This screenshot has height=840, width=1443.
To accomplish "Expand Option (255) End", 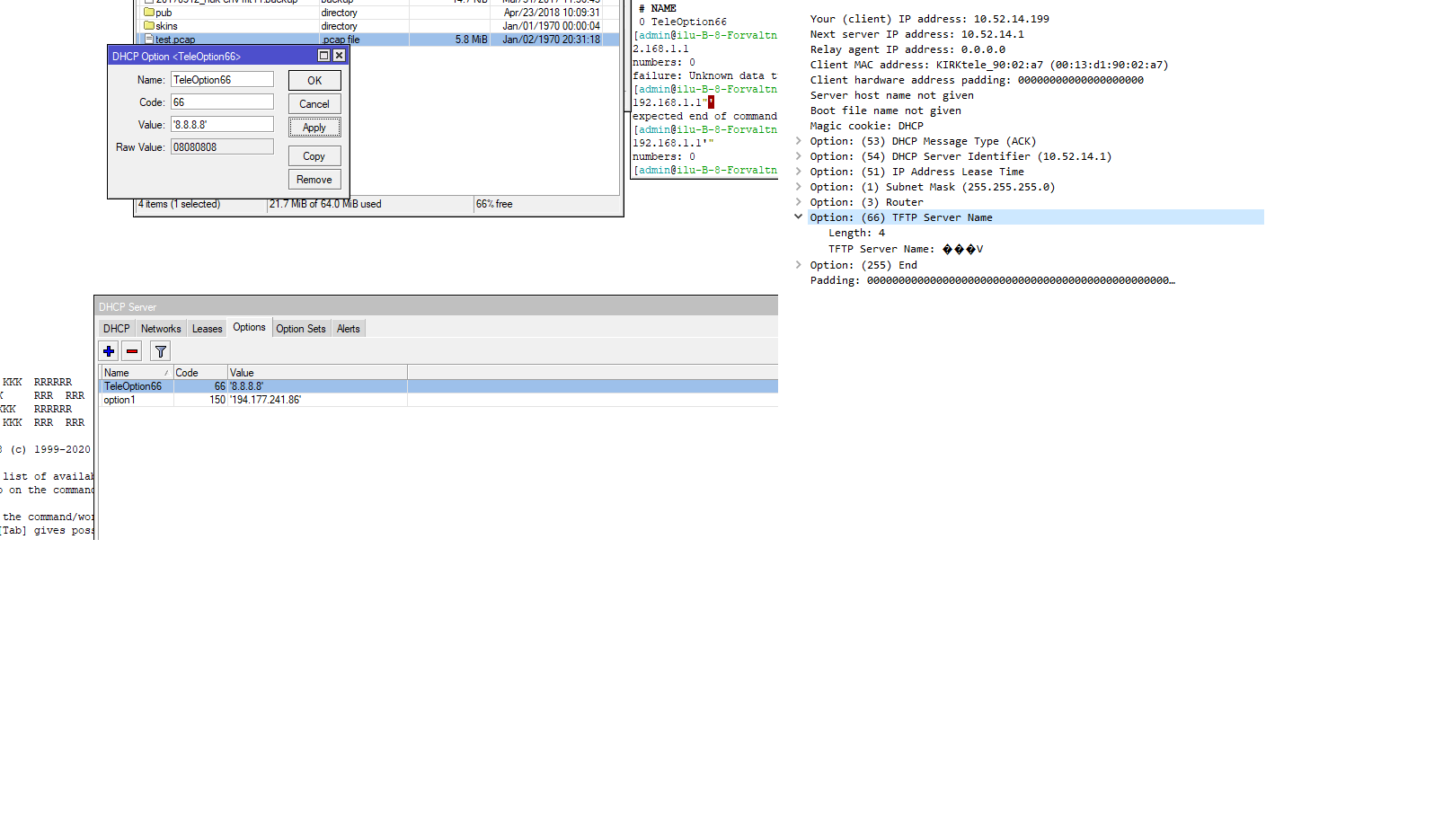I will [x=798, y=265].
